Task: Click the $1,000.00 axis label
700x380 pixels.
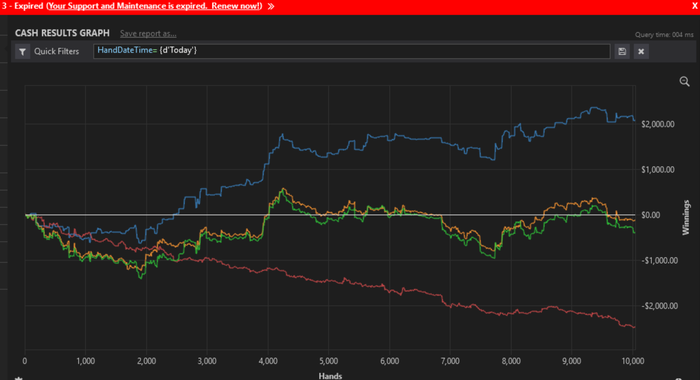Action: coord(658,170)
